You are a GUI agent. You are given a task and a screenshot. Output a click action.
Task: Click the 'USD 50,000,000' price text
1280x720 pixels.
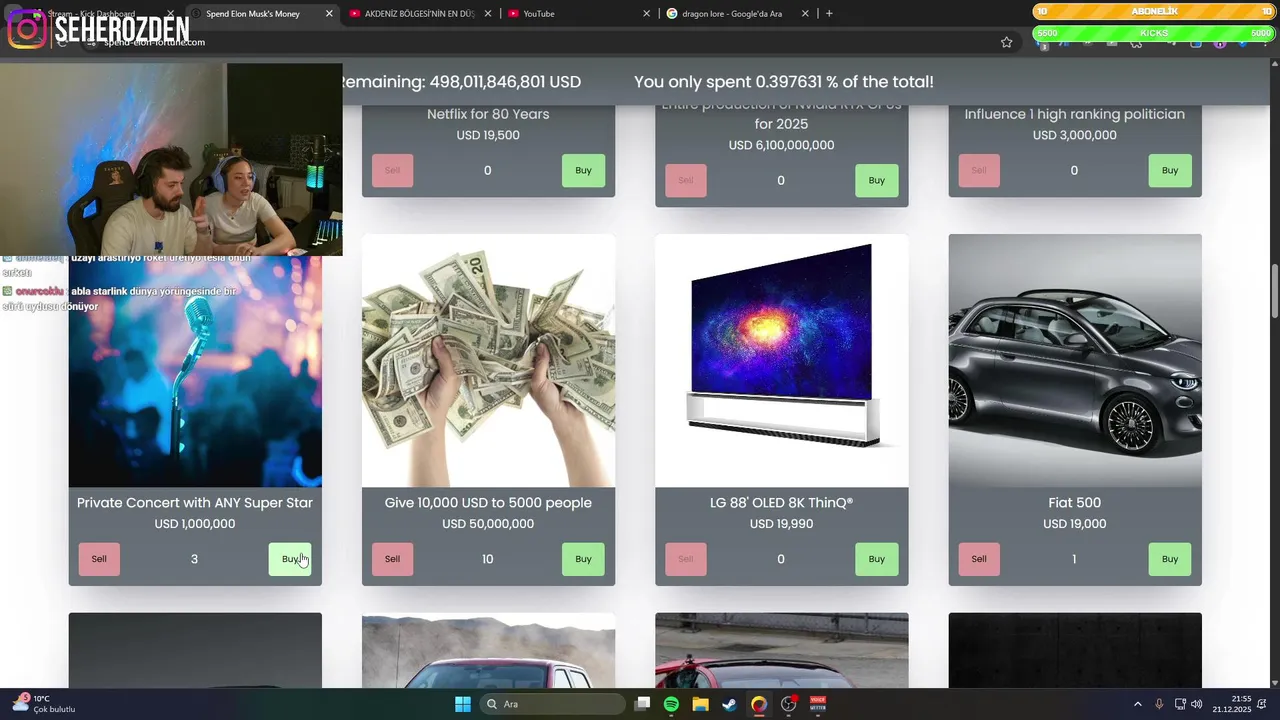point(488,524)
